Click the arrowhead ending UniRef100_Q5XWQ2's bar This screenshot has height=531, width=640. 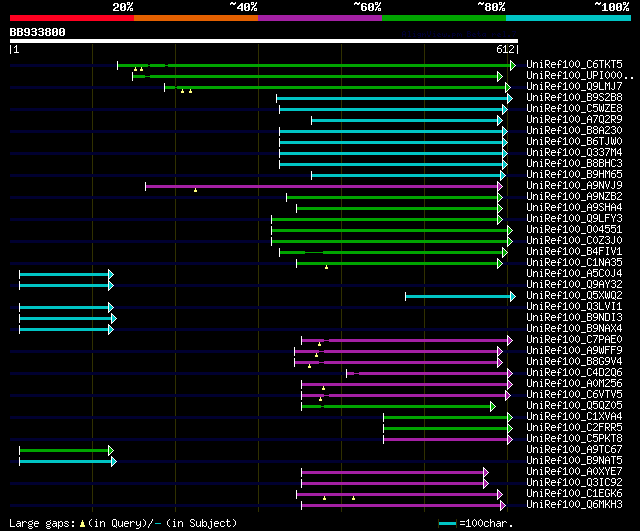click(513, 297)
